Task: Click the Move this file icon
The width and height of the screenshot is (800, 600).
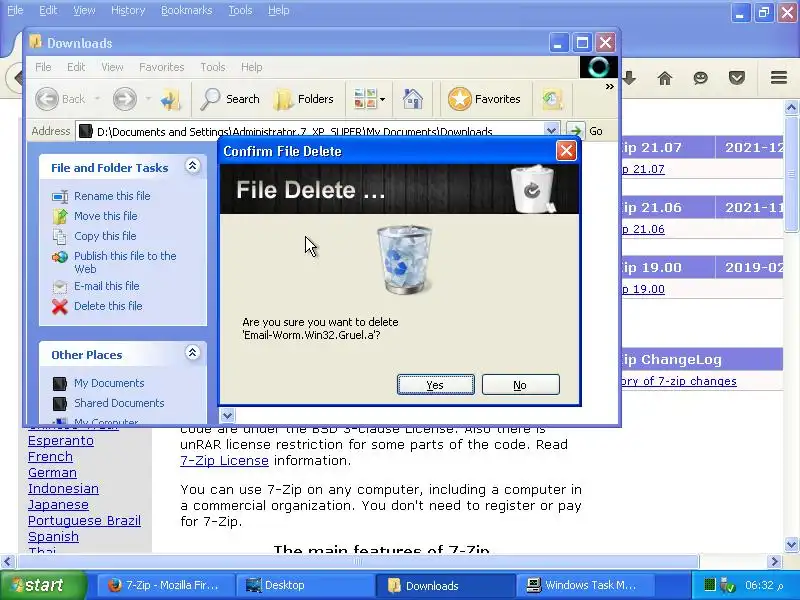Action: 60,216
